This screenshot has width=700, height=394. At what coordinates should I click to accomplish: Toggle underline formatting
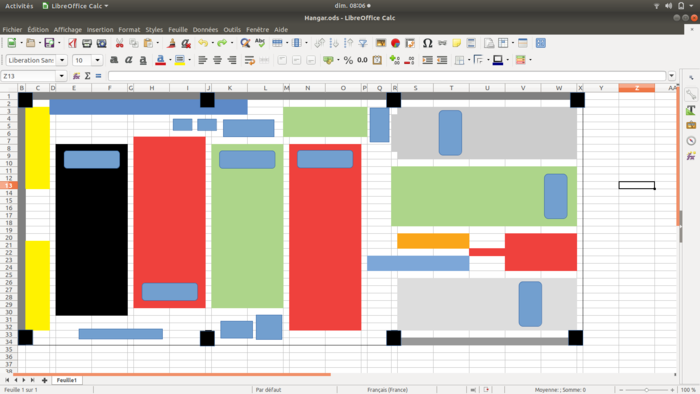[x=143, y=60]
